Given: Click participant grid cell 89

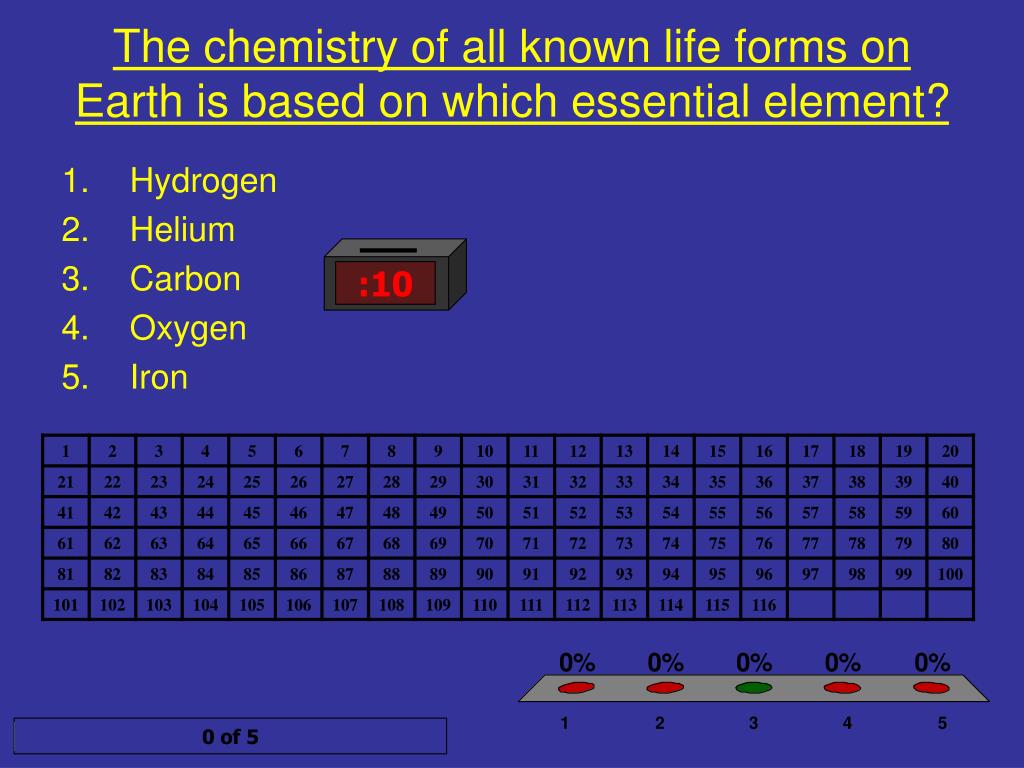Looking at the screenshot, I should (x=438, y=573).
